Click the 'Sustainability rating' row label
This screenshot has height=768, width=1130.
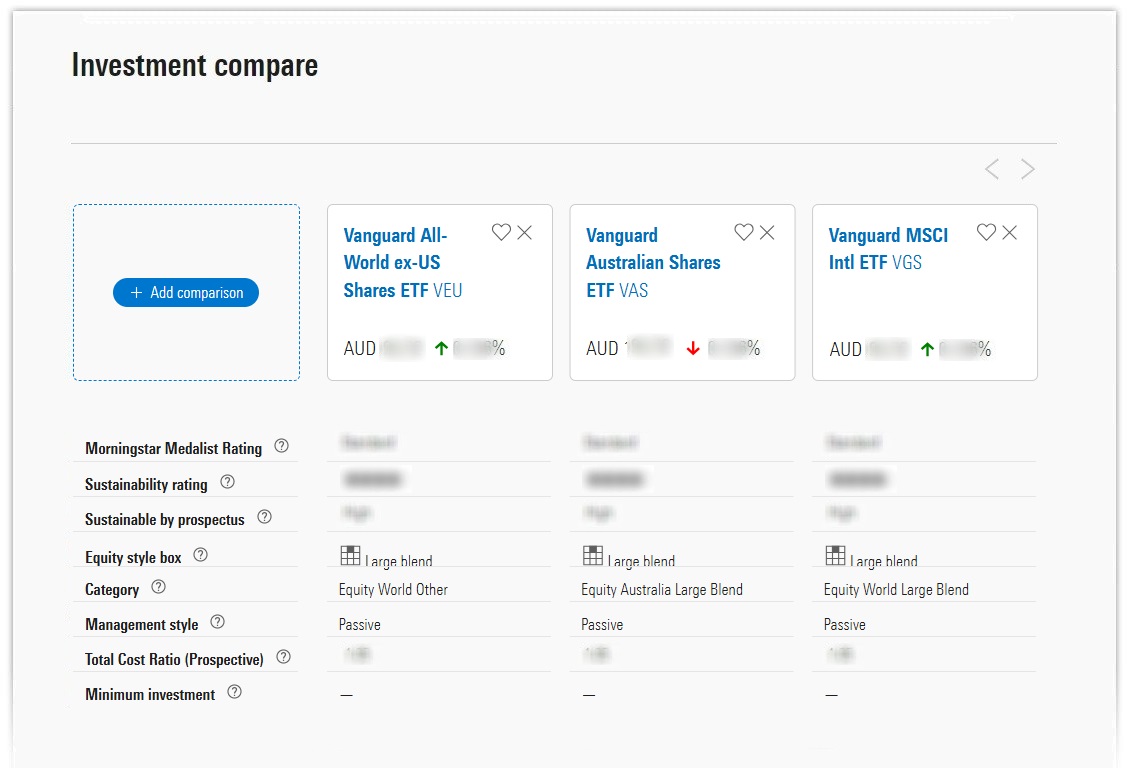tap(146, 484)
